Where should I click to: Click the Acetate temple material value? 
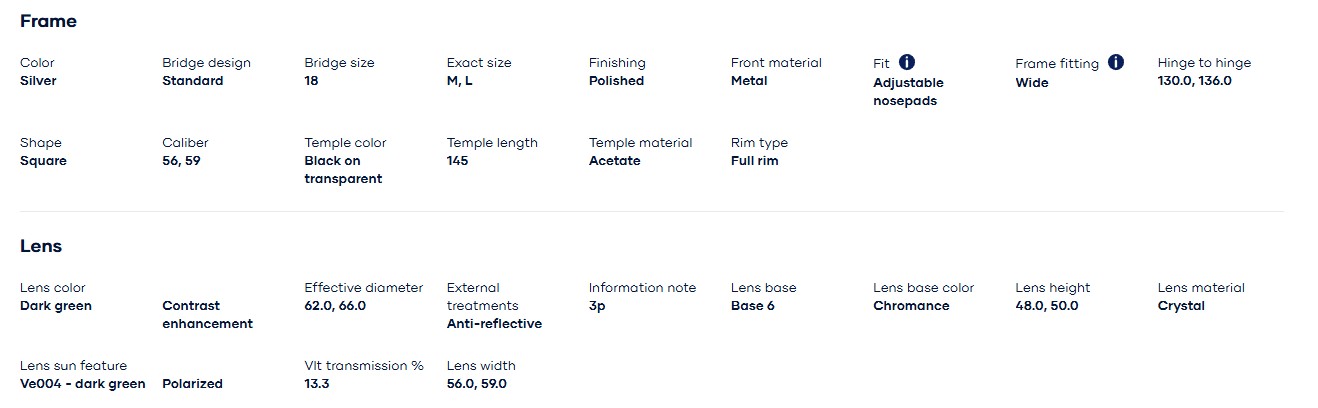click(x=614, y=161)
